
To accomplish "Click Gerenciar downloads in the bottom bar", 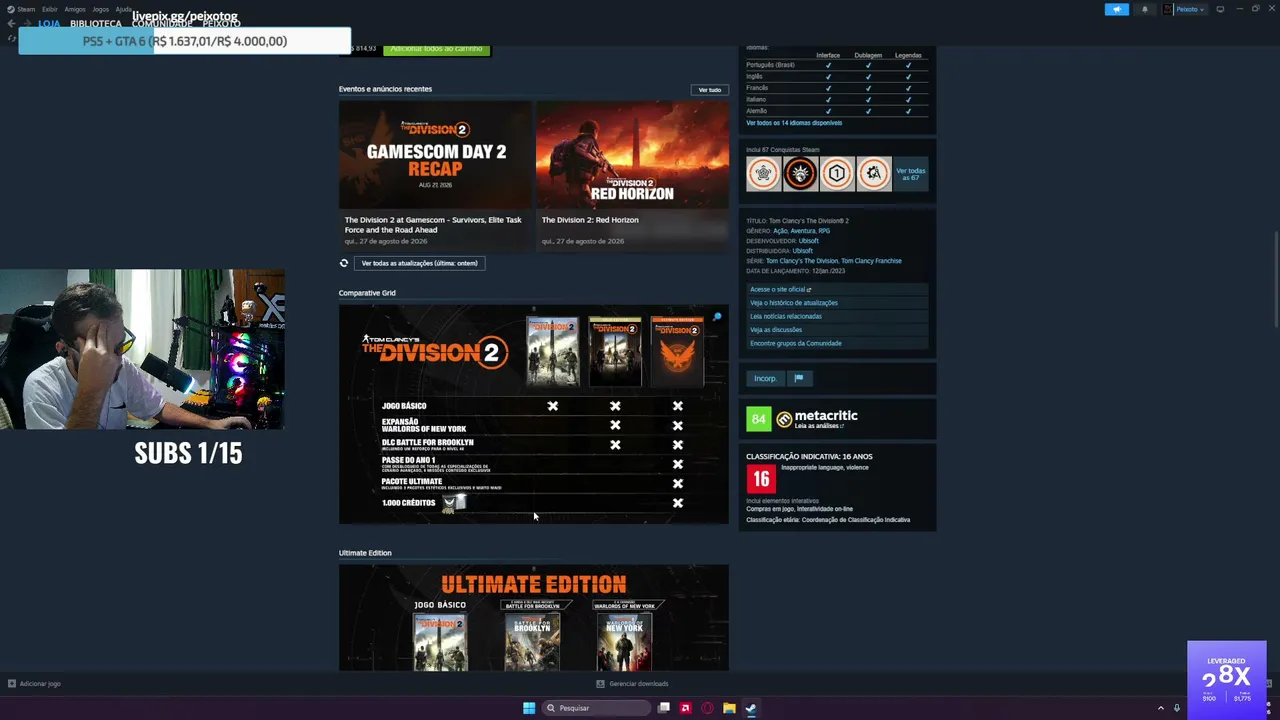I will [633, 684].
